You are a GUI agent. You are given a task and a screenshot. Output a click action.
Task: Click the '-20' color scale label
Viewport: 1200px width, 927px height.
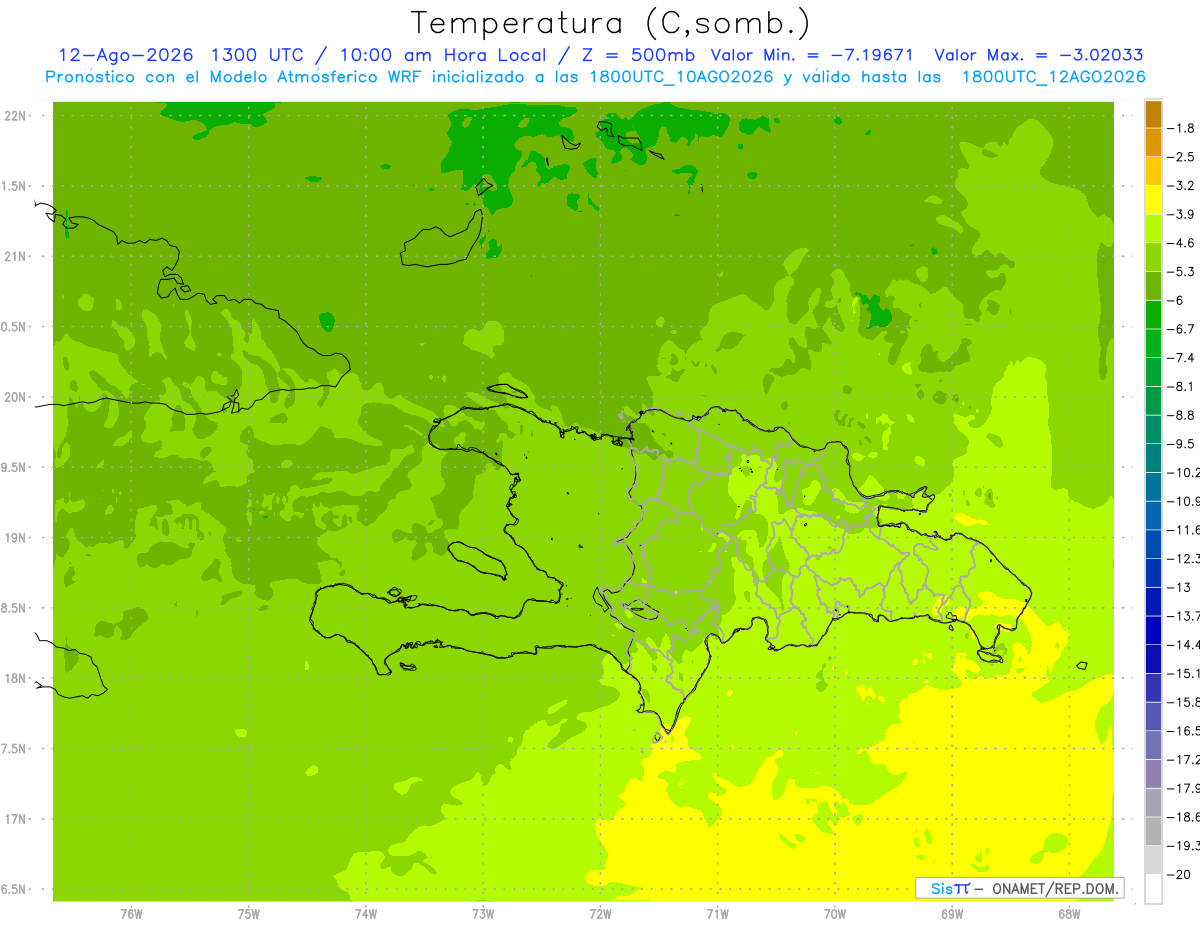click(1179, 874)
